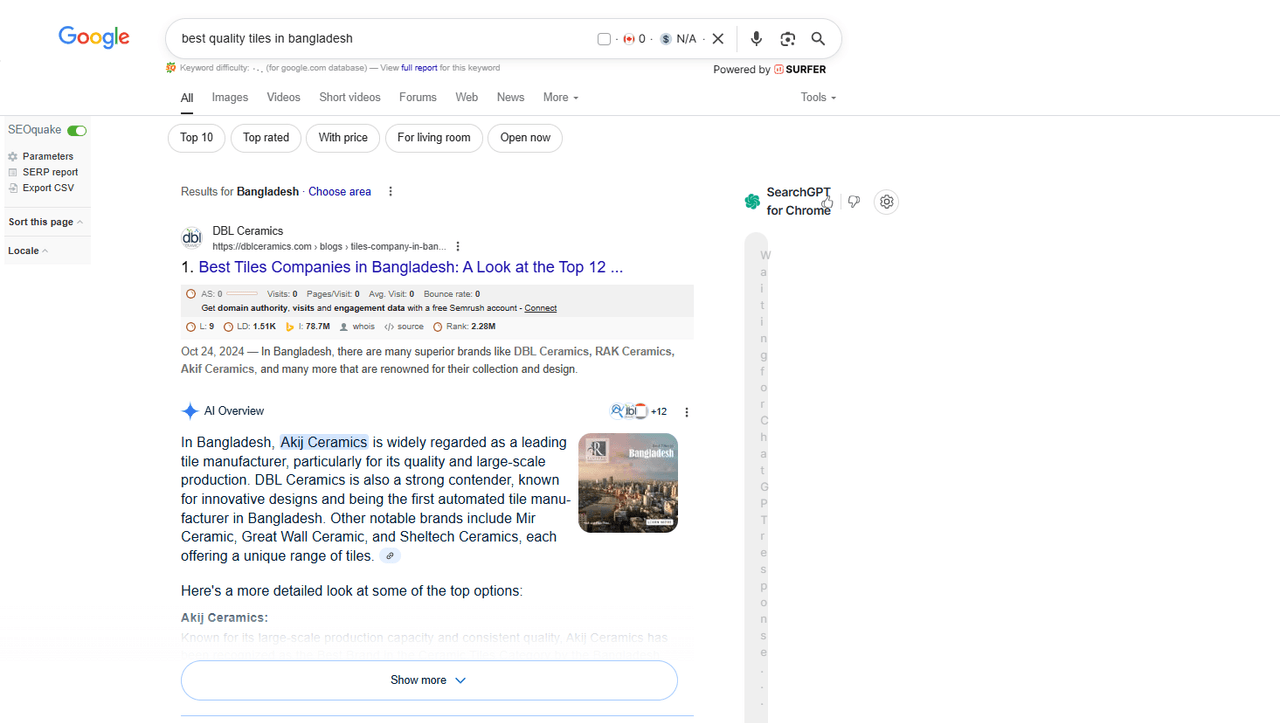Export results with Export CSV

coord(48,188)
